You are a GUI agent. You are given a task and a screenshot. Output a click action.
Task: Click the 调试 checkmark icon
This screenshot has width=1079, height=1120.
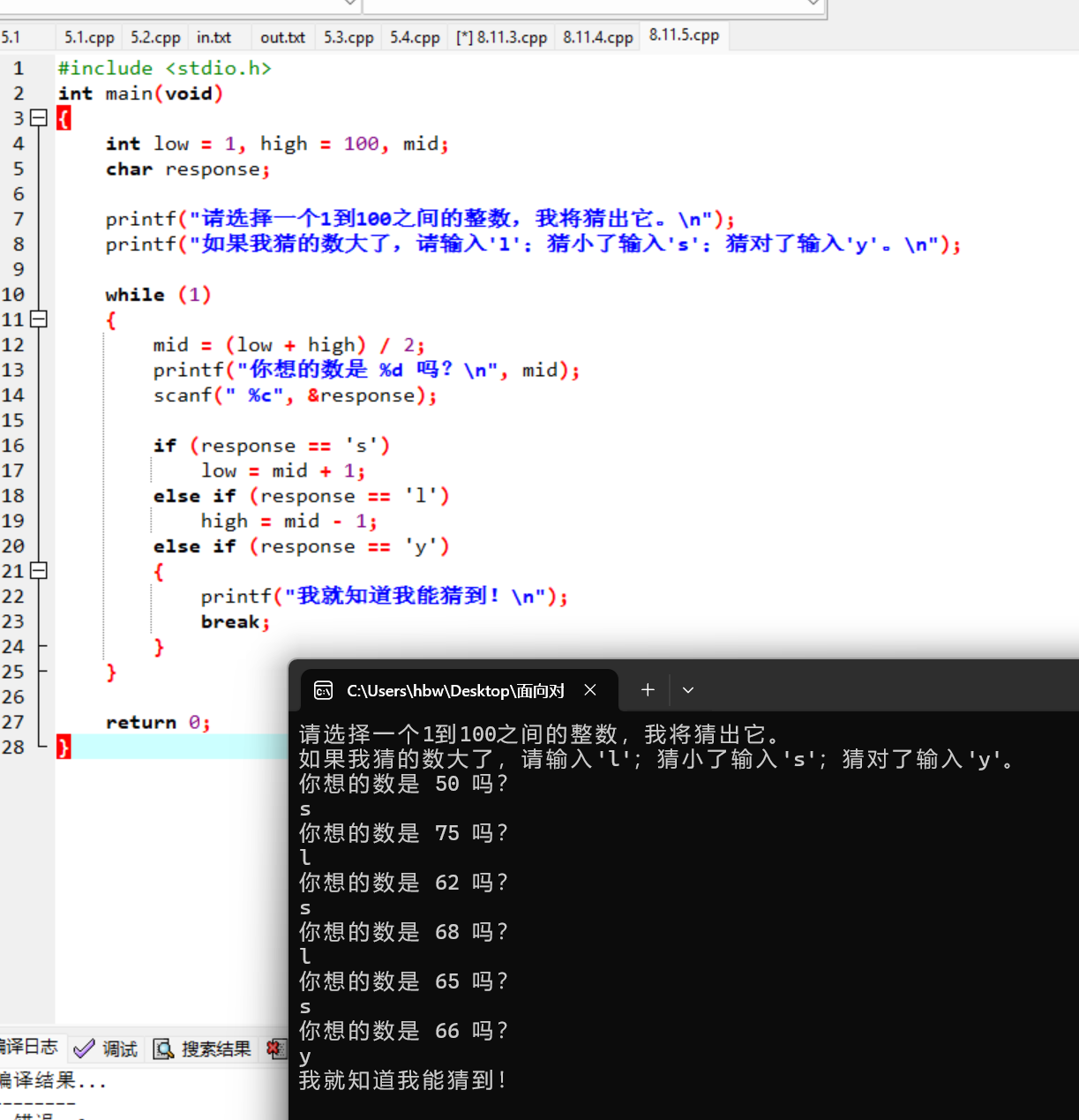[84, 1049]
